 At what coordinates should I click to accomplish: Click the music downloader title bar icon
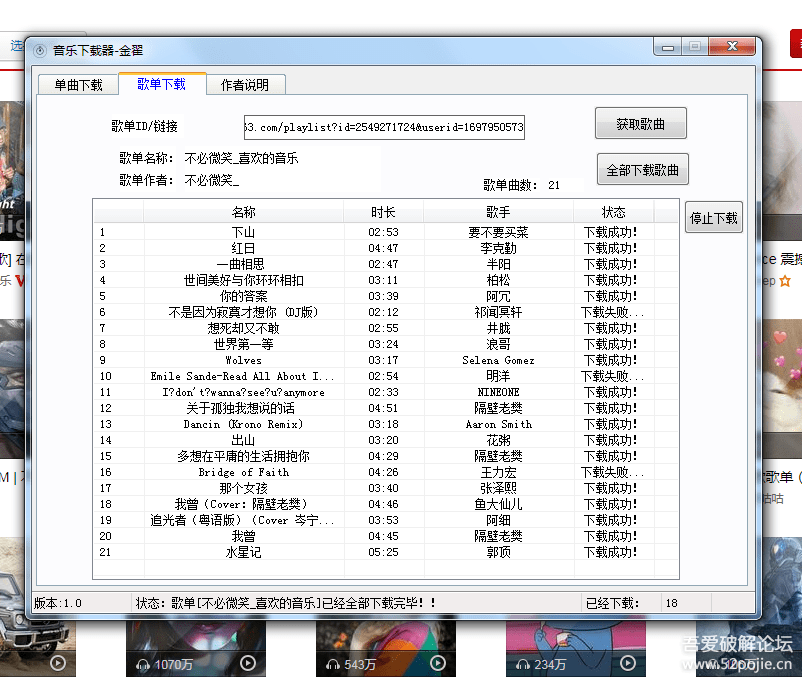40,51
